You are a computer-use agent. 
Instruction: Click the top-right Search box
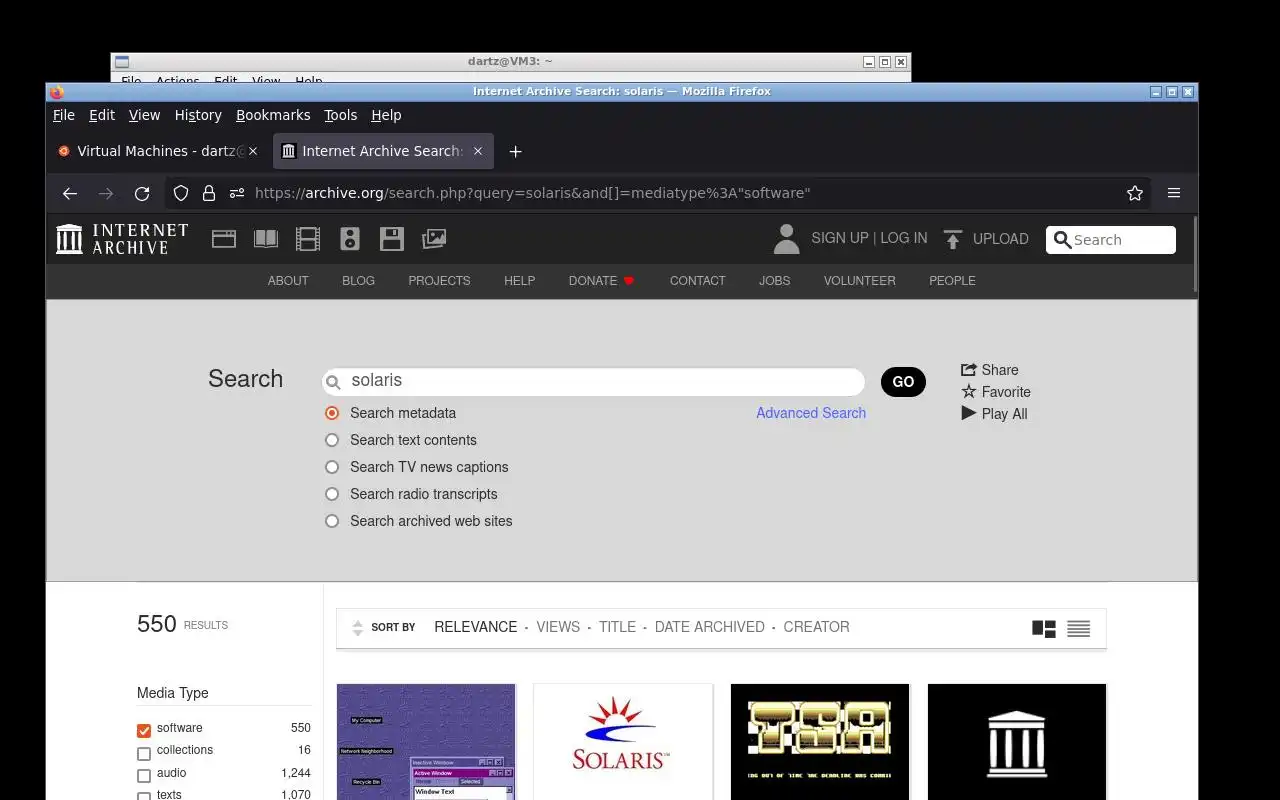[x=1111, y=240]
